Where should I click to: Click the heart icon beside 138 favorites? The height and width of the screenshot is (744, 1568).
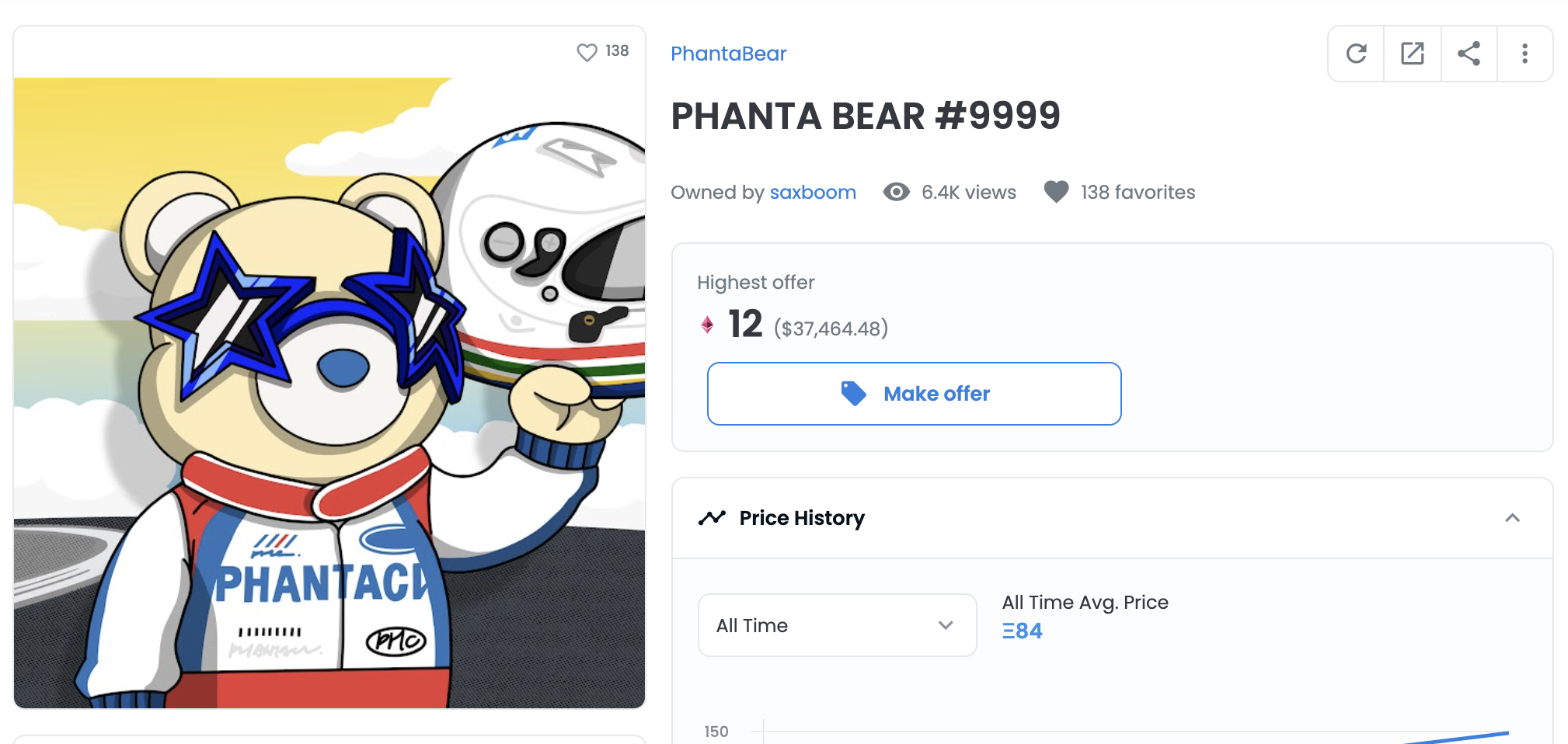(x=1055, y=192)
